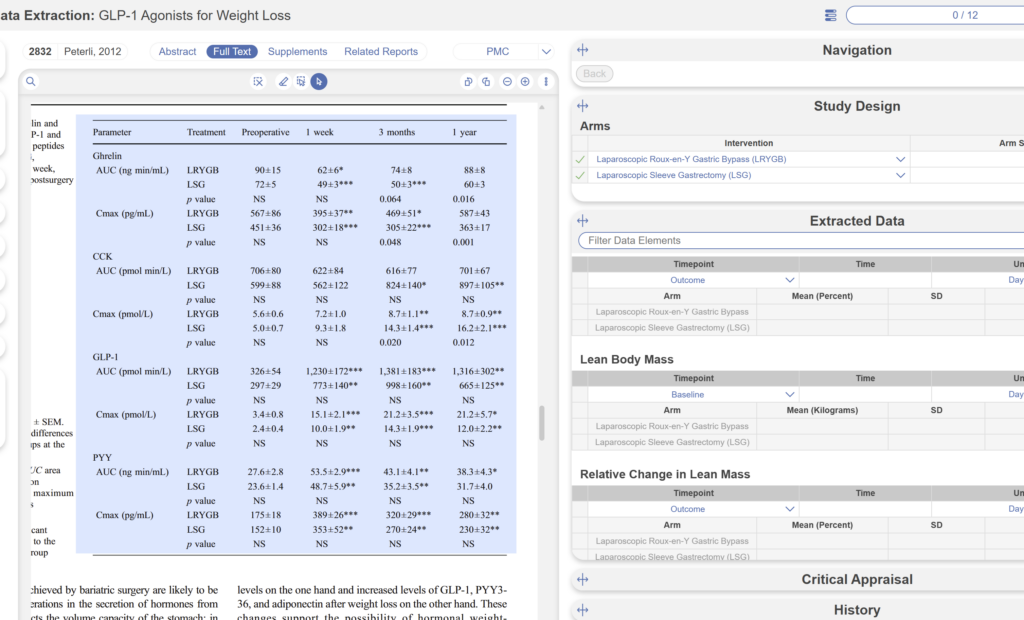The width and height of the screenshot is (1024, 620).
Task: Click the GLP-1 row label in table
Action: (x=105, y=357)
